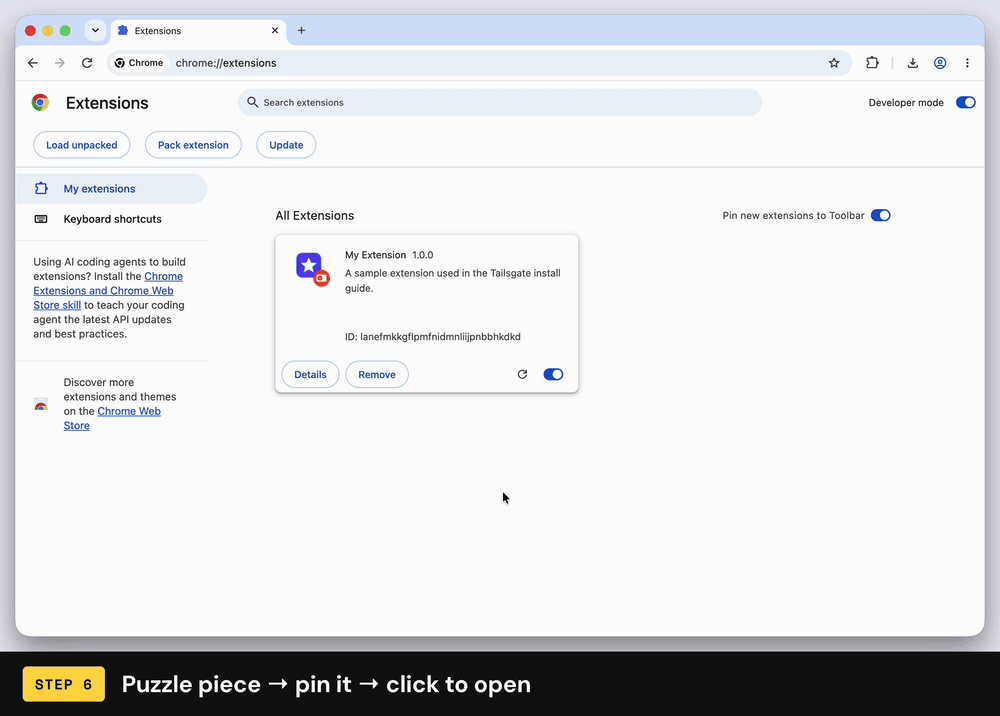Focus the Search extensions field
Image resolution: width=1000 pixels, height=716 pixels.
click(500, 102)
